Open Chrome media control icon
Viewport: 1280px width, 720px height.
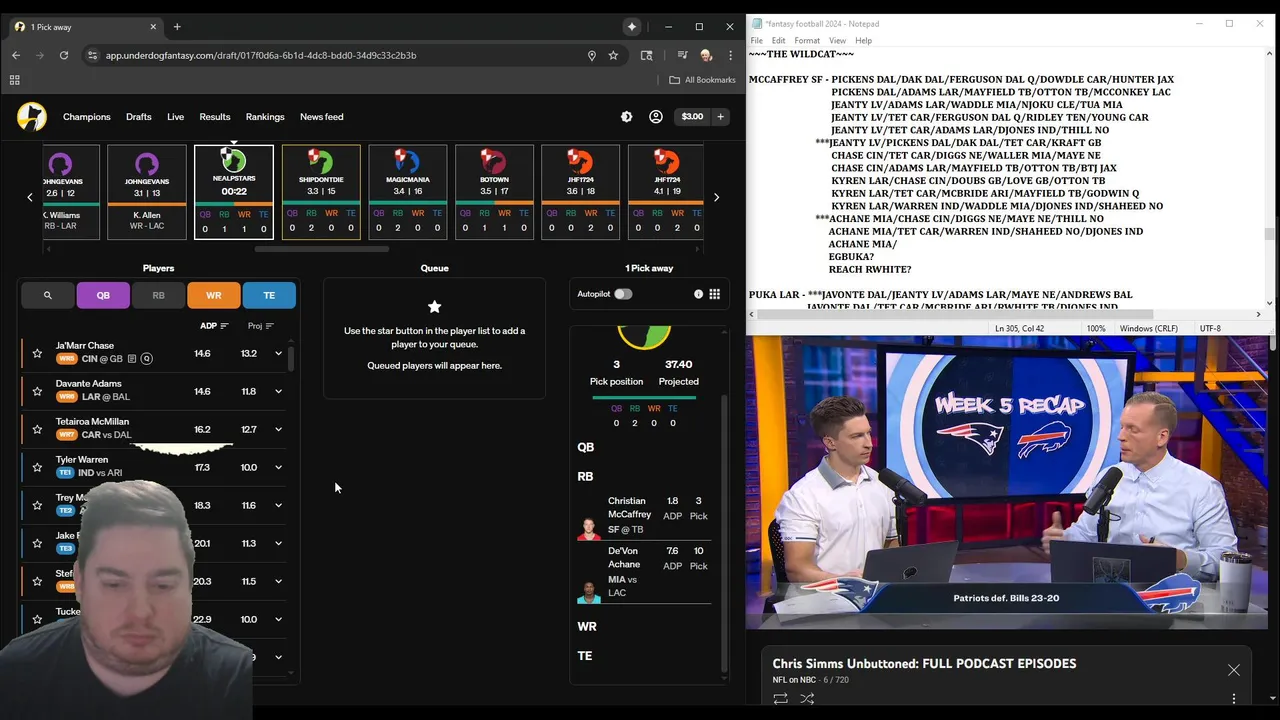click(x=682, y=55)
